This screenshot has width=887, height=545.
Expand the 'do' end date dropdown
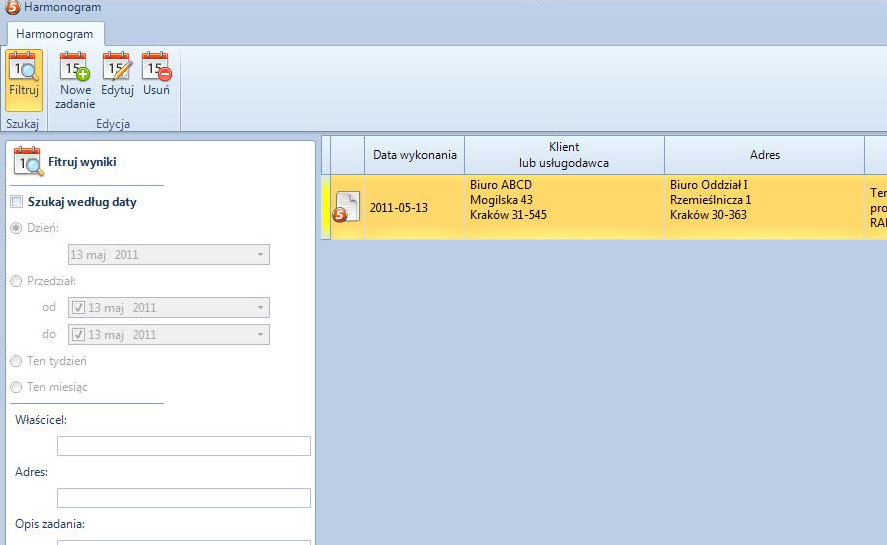[260, 335]
